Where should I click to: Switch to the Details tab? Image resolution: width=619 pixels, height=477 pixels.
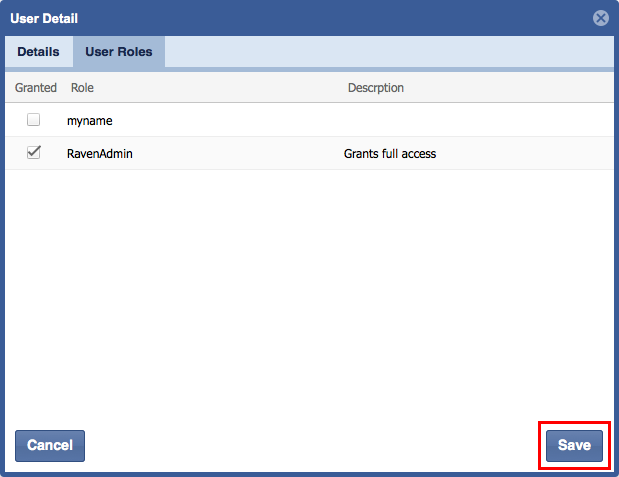(38, 52)
